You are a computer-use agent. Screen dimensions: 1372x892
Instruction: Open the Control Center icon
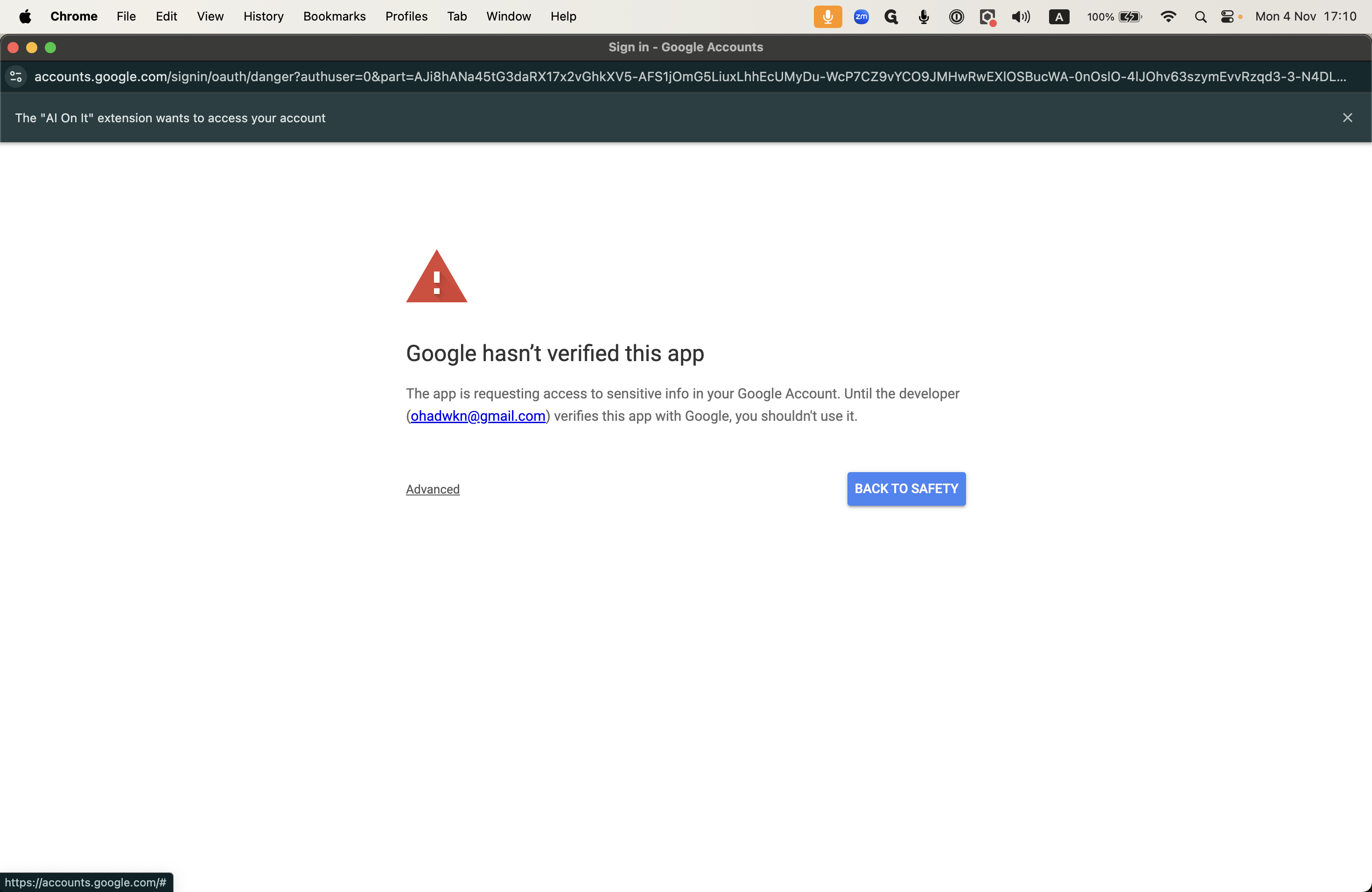1228,17
